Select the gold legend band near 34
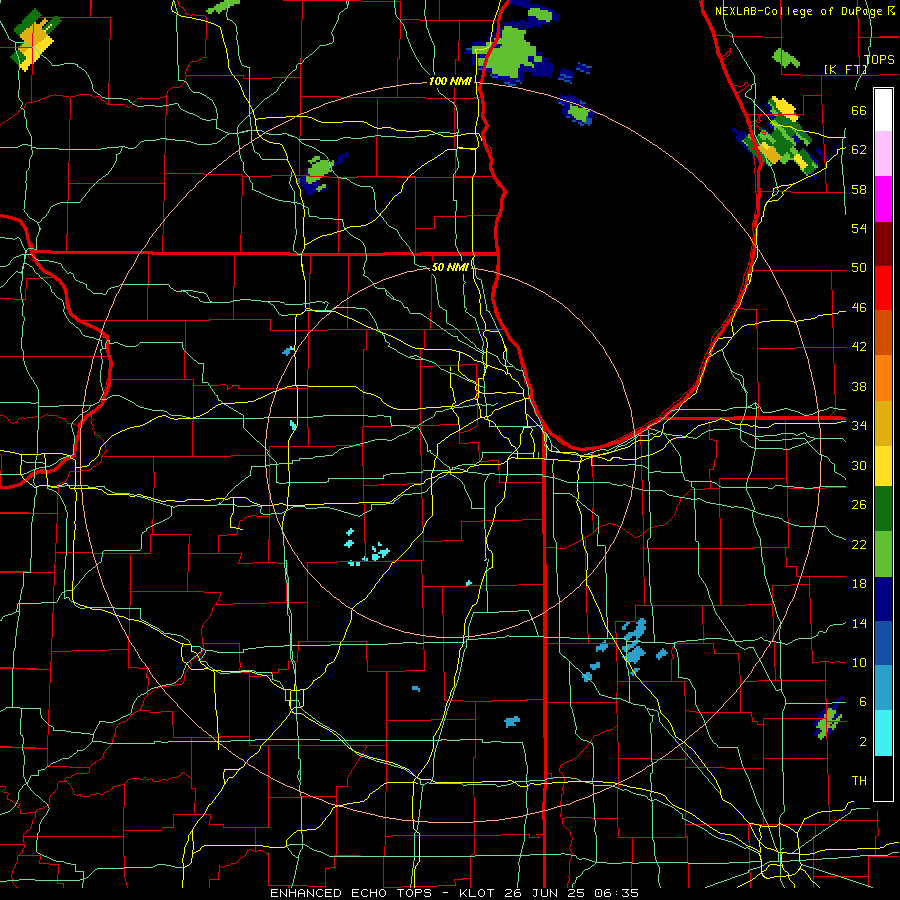Screen dimensions: 900x900 [883, 423]
